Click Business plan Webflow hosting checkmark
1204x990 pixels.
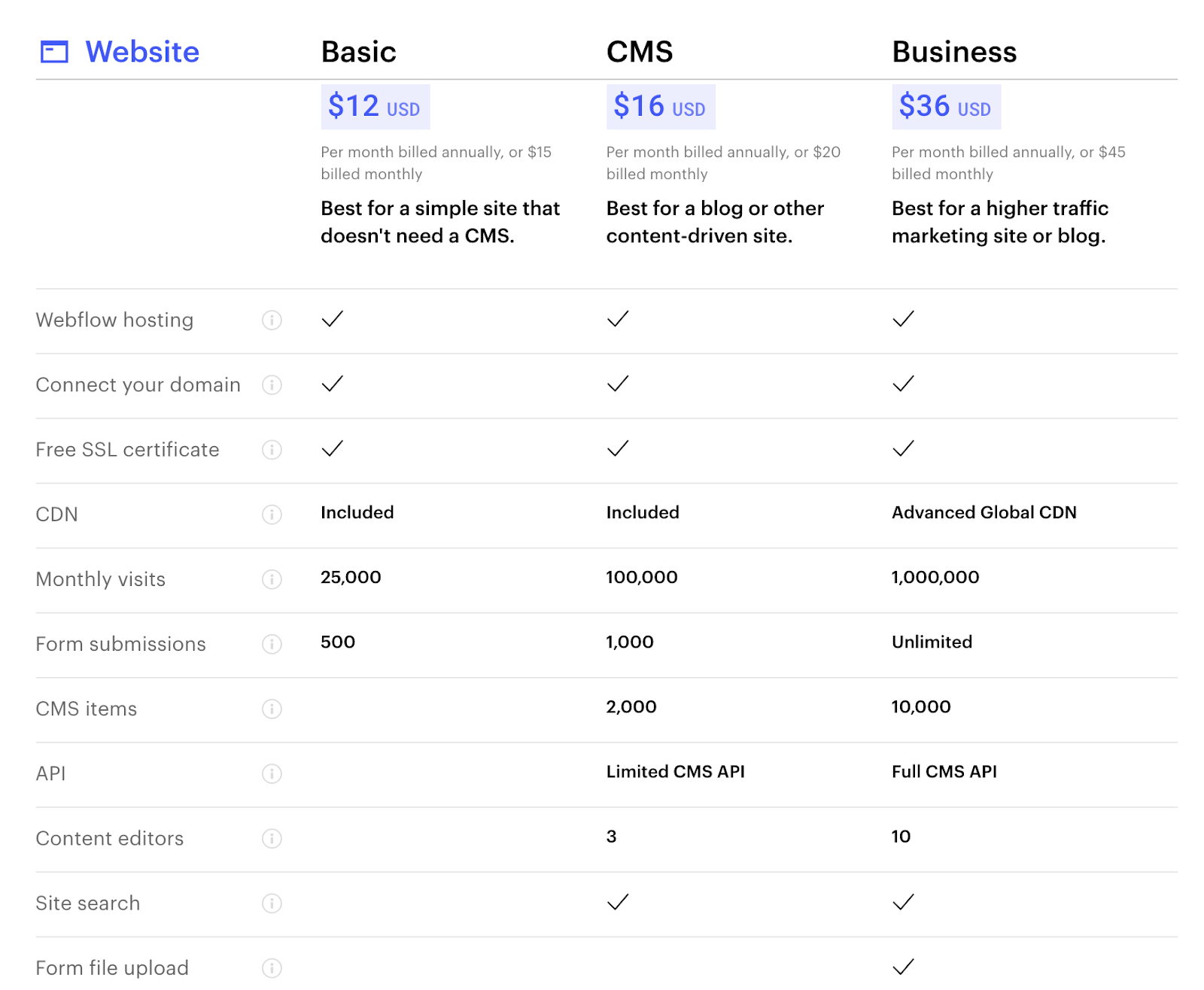(x=903, y=318)
